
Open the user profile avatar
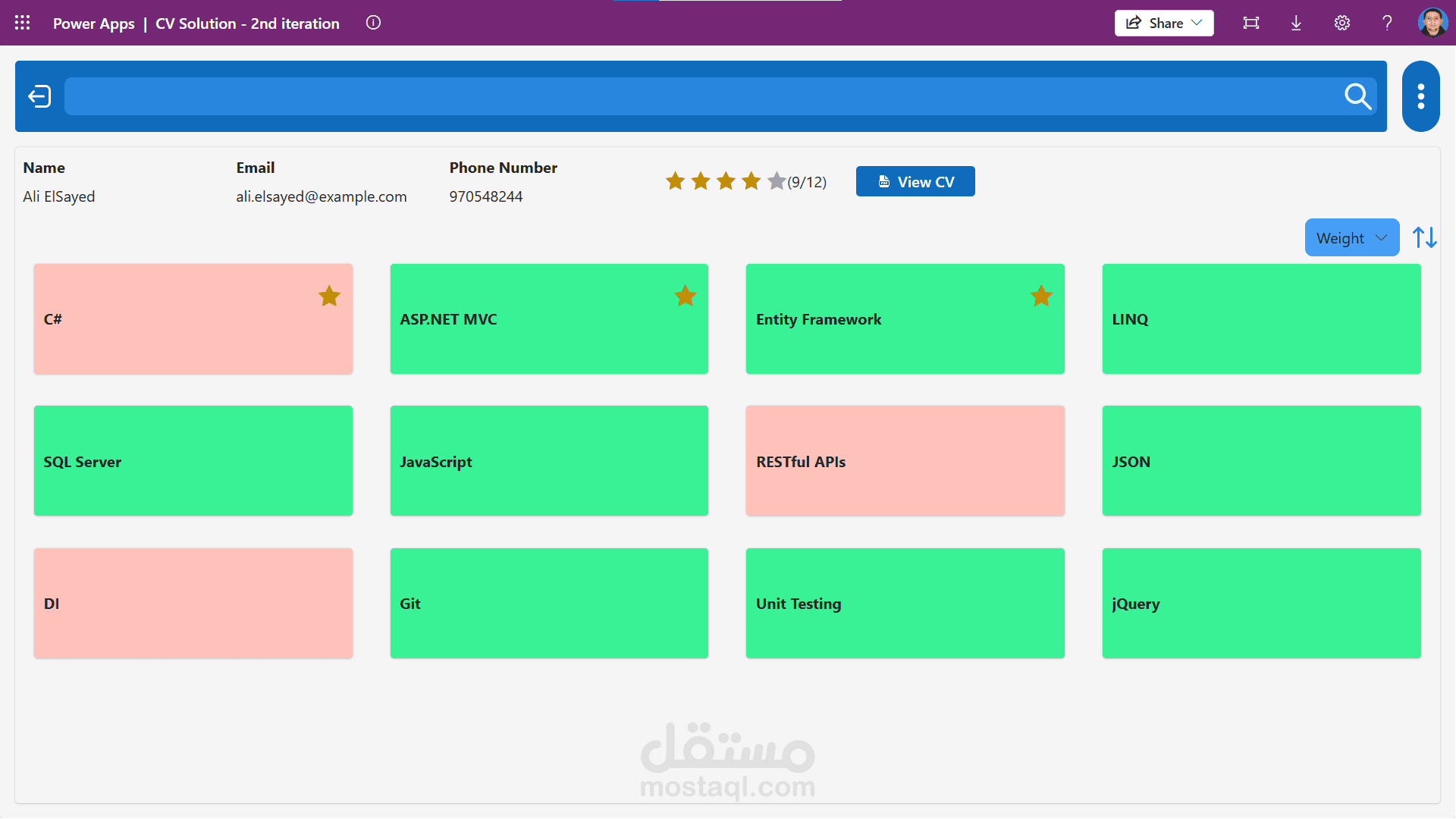point(1432,23)
